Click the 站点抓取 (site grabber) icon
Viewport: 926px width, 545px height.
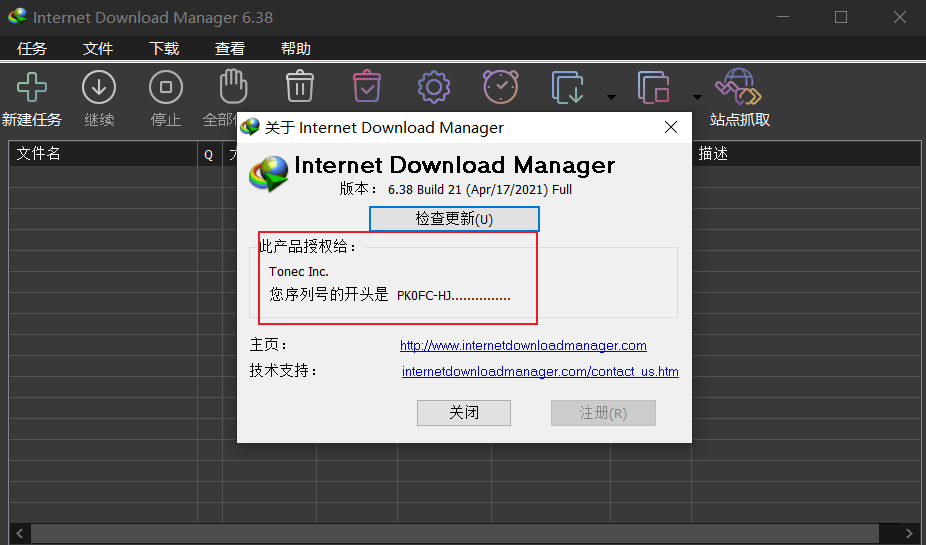[x=739, y=88]
